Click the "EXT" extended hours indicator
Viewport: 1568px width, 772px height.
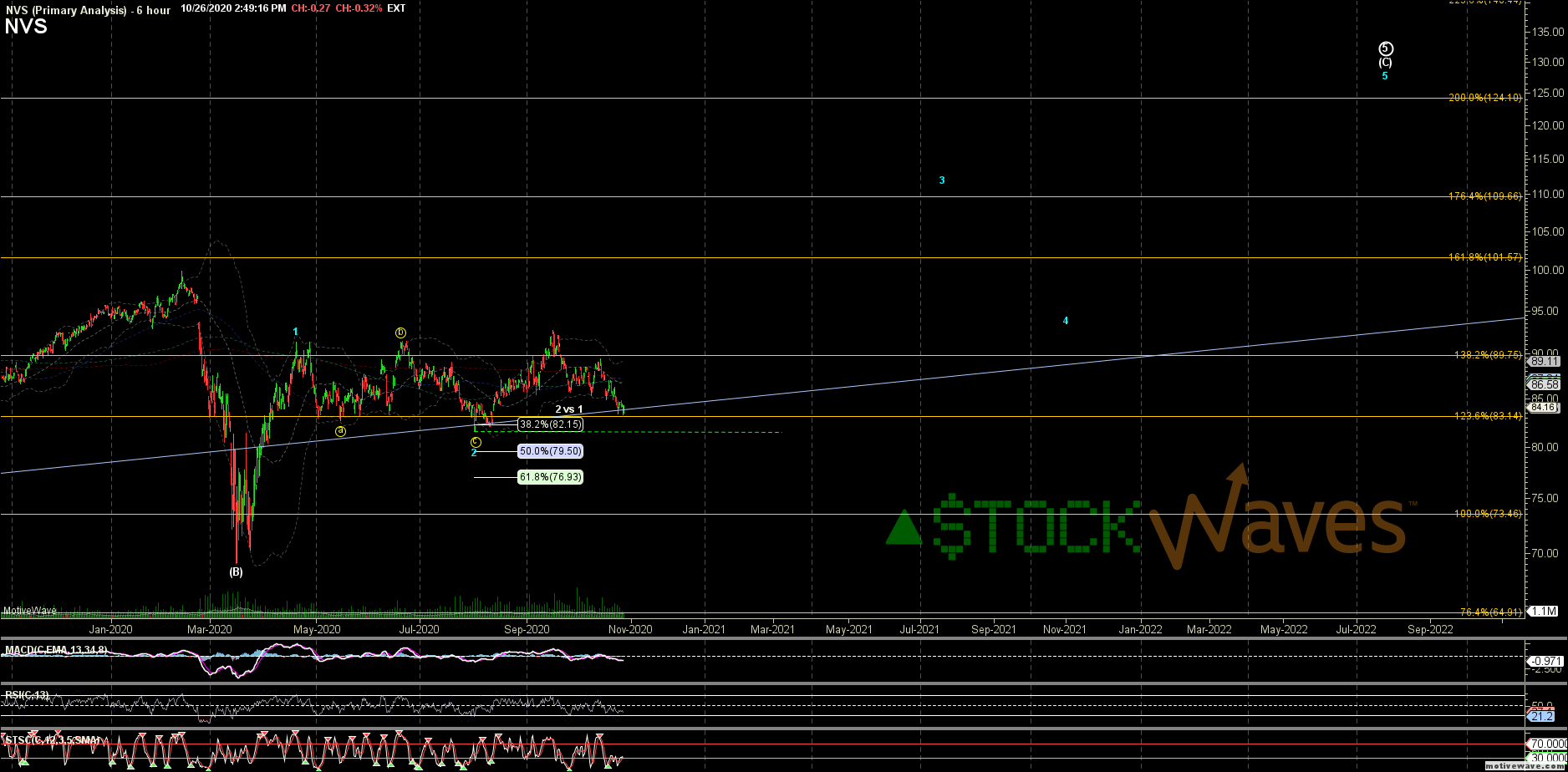398,8
